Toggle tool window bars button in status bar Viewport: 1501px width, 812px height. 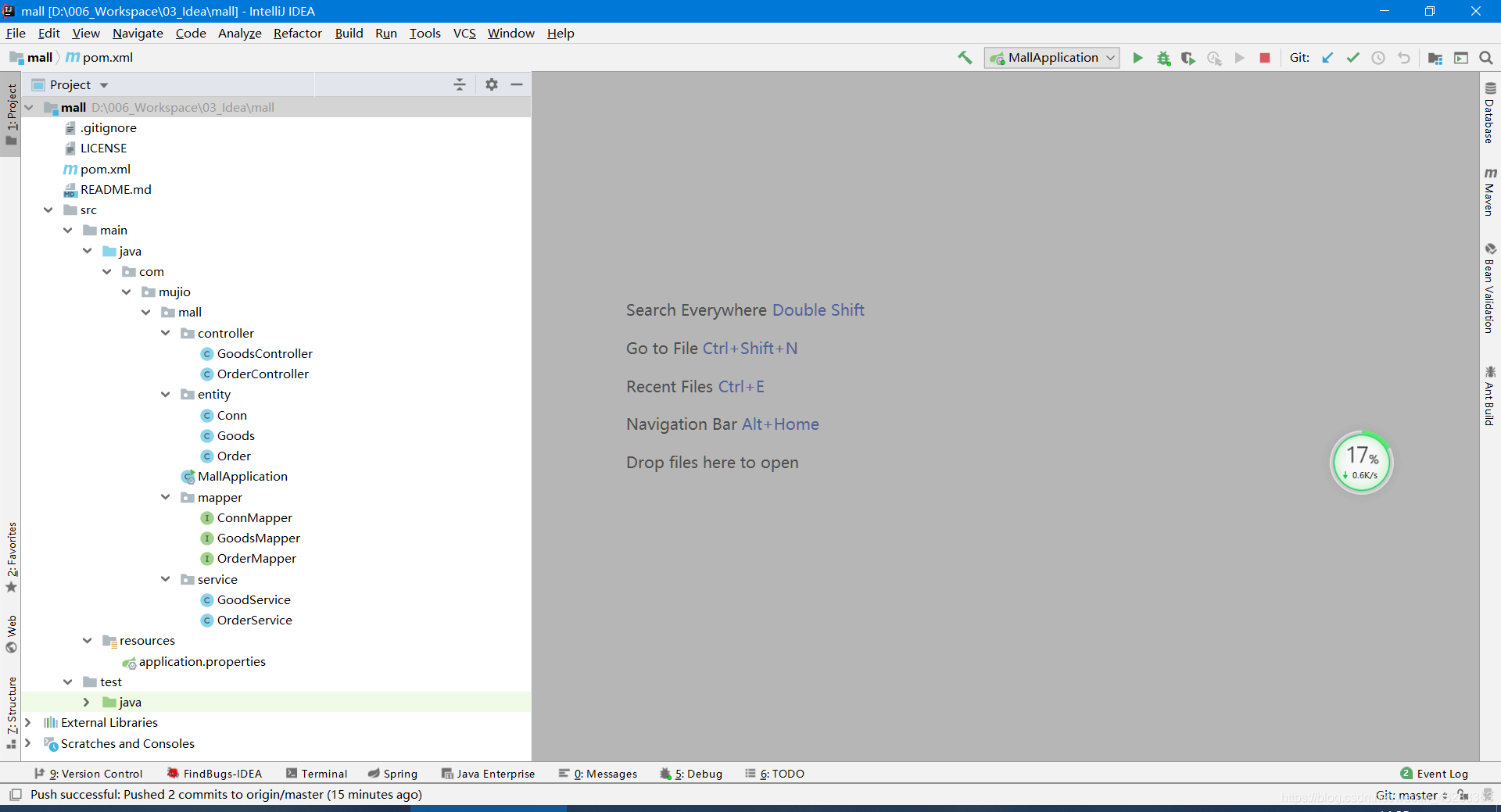click(x=15, y=795)
